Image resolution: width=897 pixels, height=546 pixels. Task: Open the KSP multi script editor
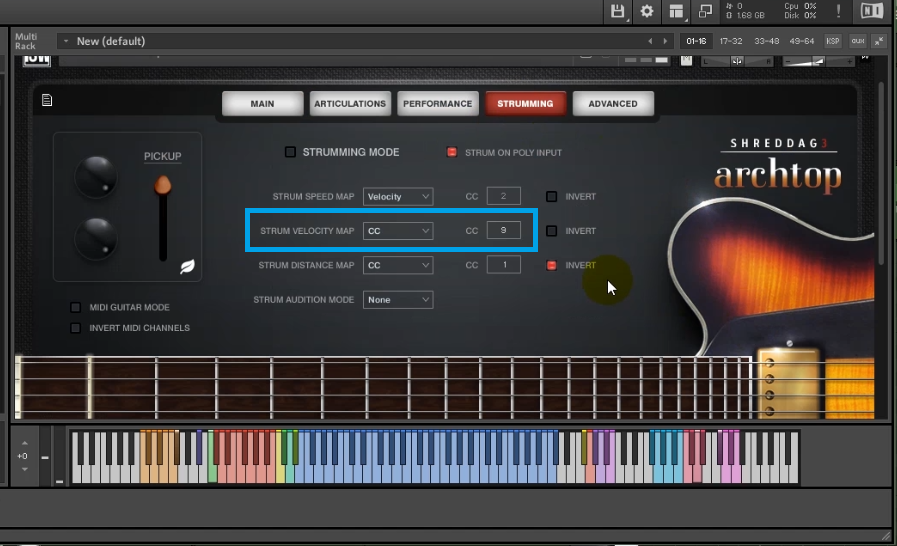pos(832,41)
